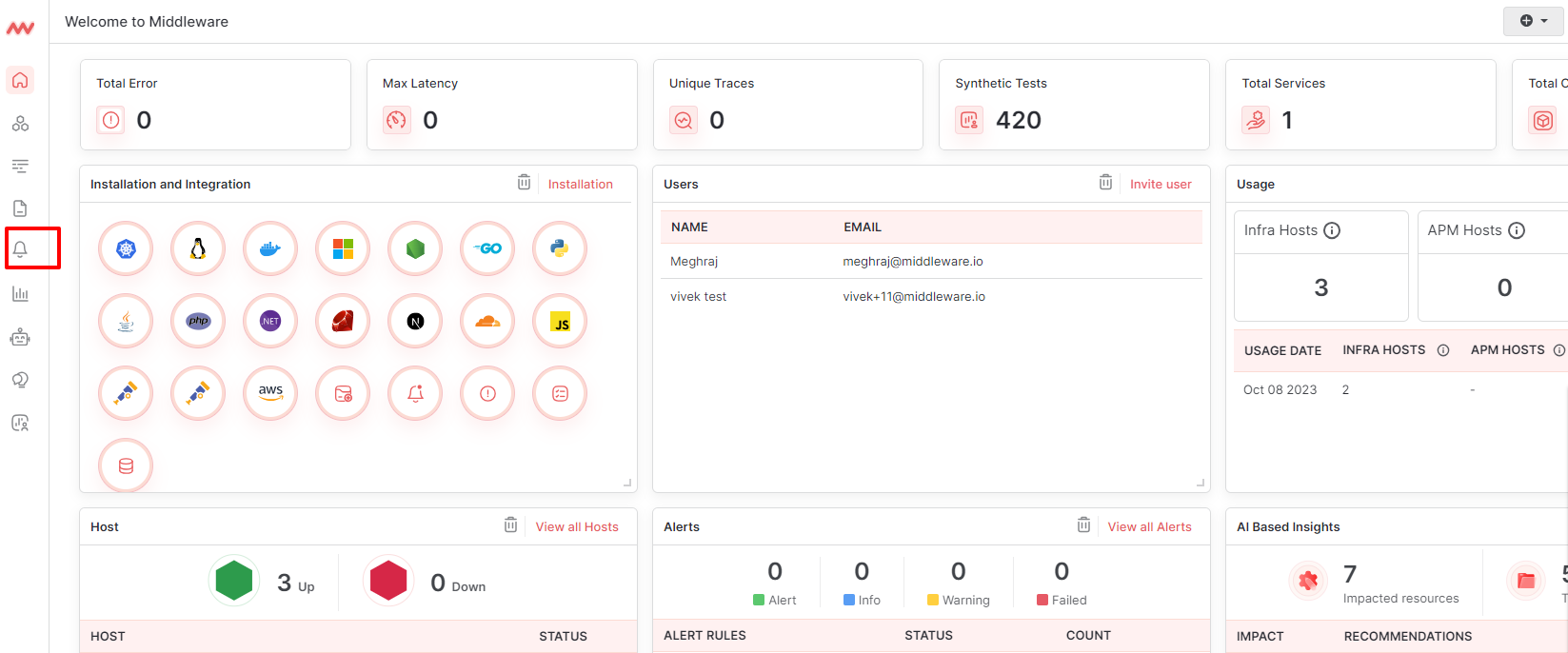Viewport: 1568px width, 653px height.
Task: Open the AWS integration icon
Action: [270, 393]
